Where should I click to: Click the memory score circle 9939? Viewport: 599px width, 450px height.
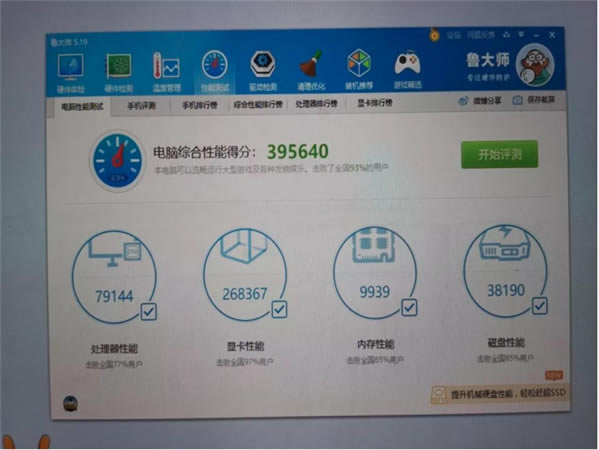[375, 273]
